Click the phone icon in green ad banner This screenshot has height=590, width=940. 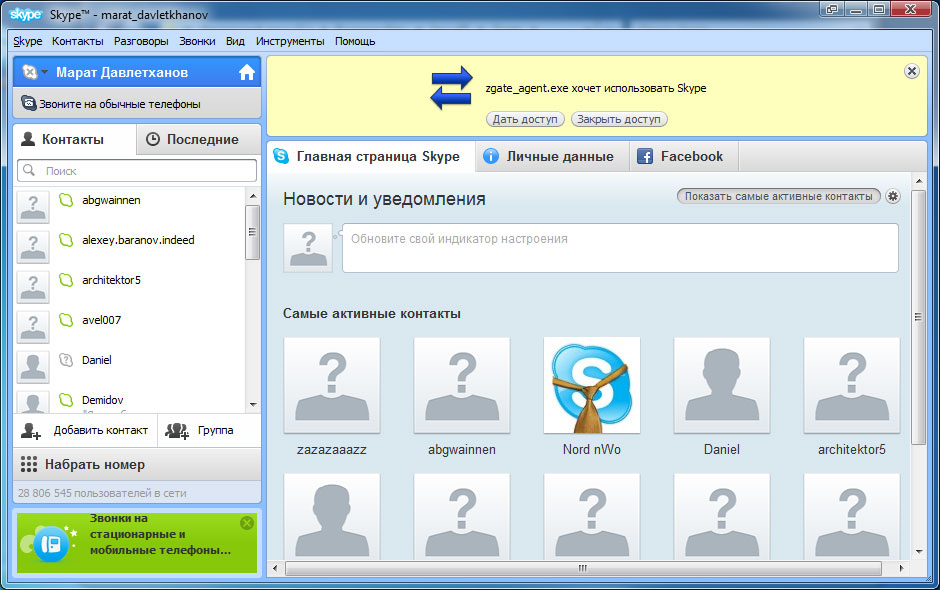coord(51,544)
